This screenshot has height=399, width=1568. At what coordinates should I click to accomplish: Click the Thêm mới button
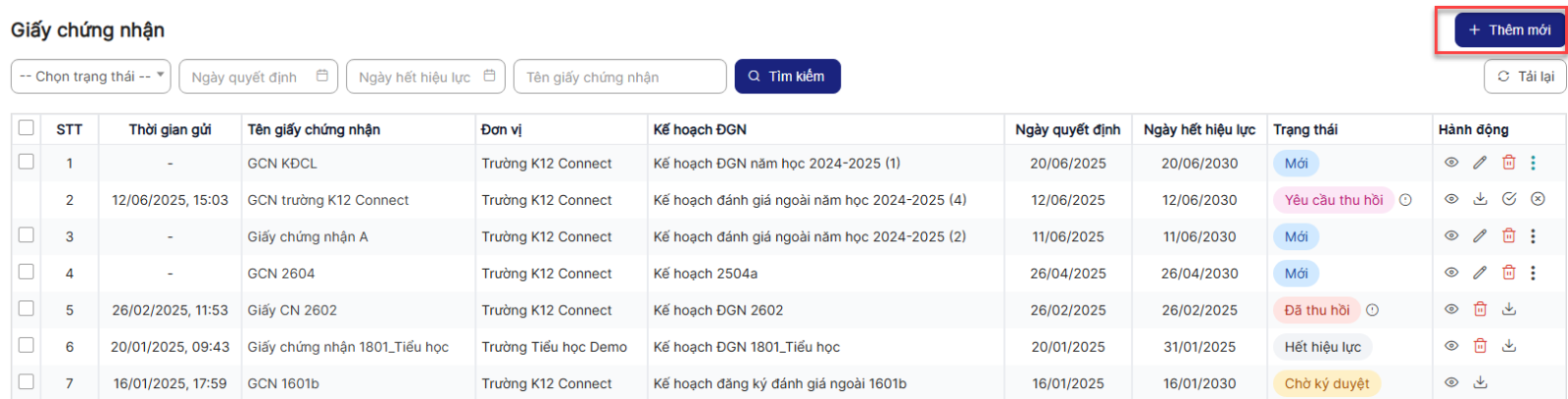click(1509, 30)
